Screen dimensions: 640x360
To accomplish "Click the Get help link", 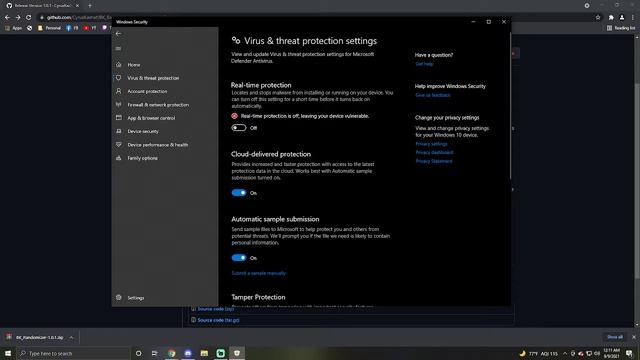I will 424,64.
